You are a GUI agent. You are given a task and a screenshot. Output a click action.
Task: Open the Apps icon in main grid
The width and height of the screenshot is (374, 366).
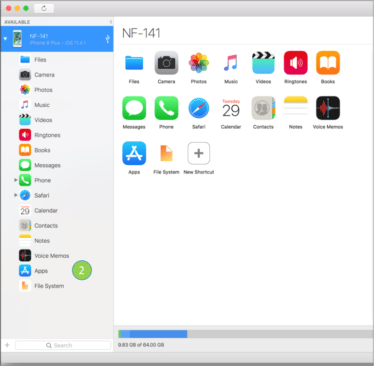[134, 153]
